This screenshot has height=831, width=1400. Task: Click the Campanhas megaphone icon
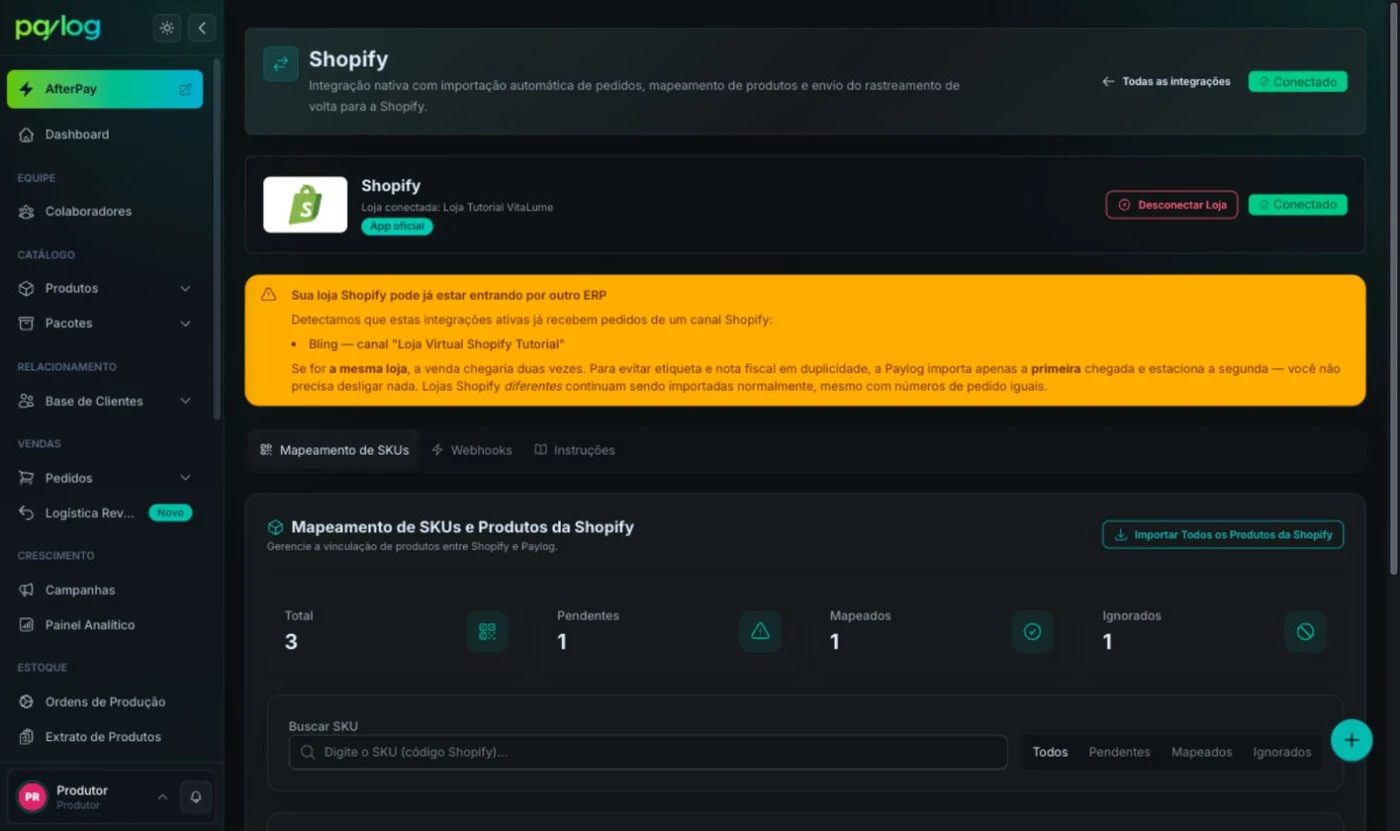point(26,590)
